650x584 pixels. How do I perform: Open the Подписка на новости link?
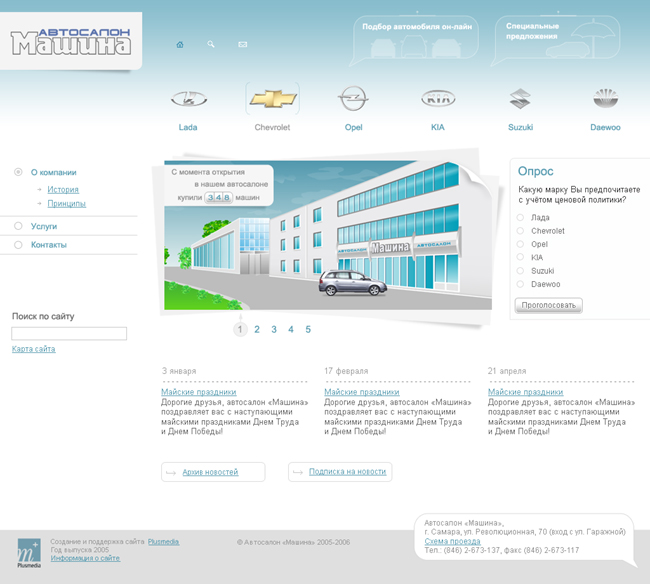(x=347, y=472)
